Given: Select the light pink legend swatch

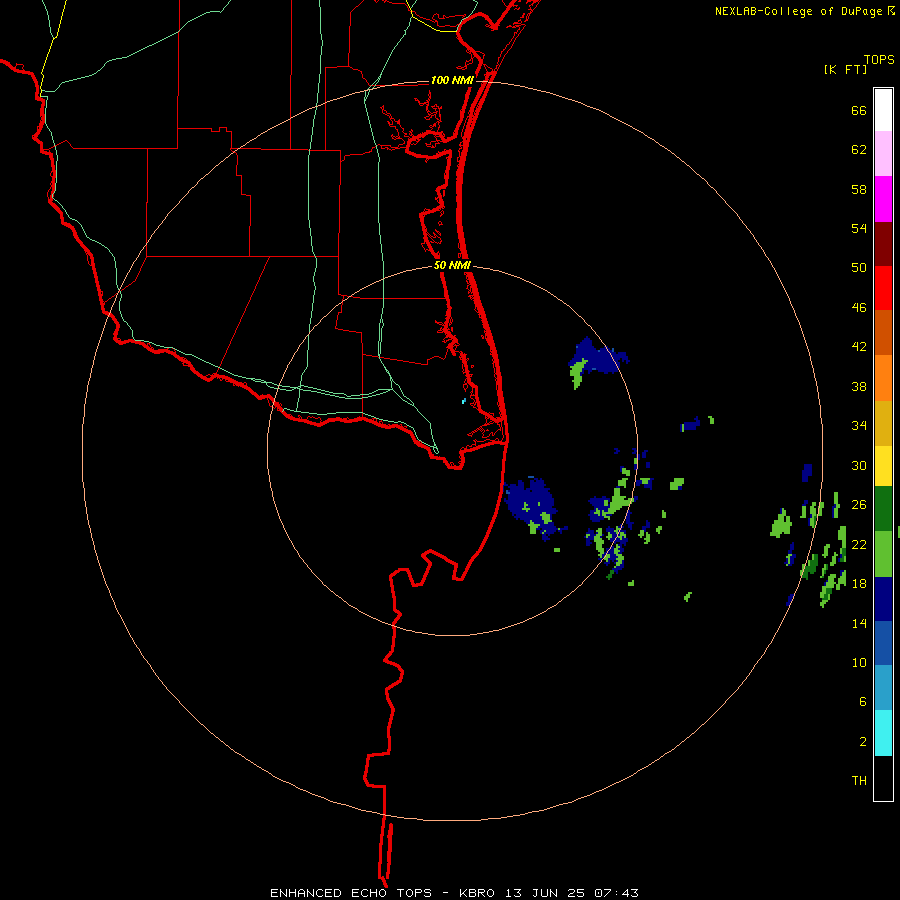Looking at the screenshot, I should [883, 154].
